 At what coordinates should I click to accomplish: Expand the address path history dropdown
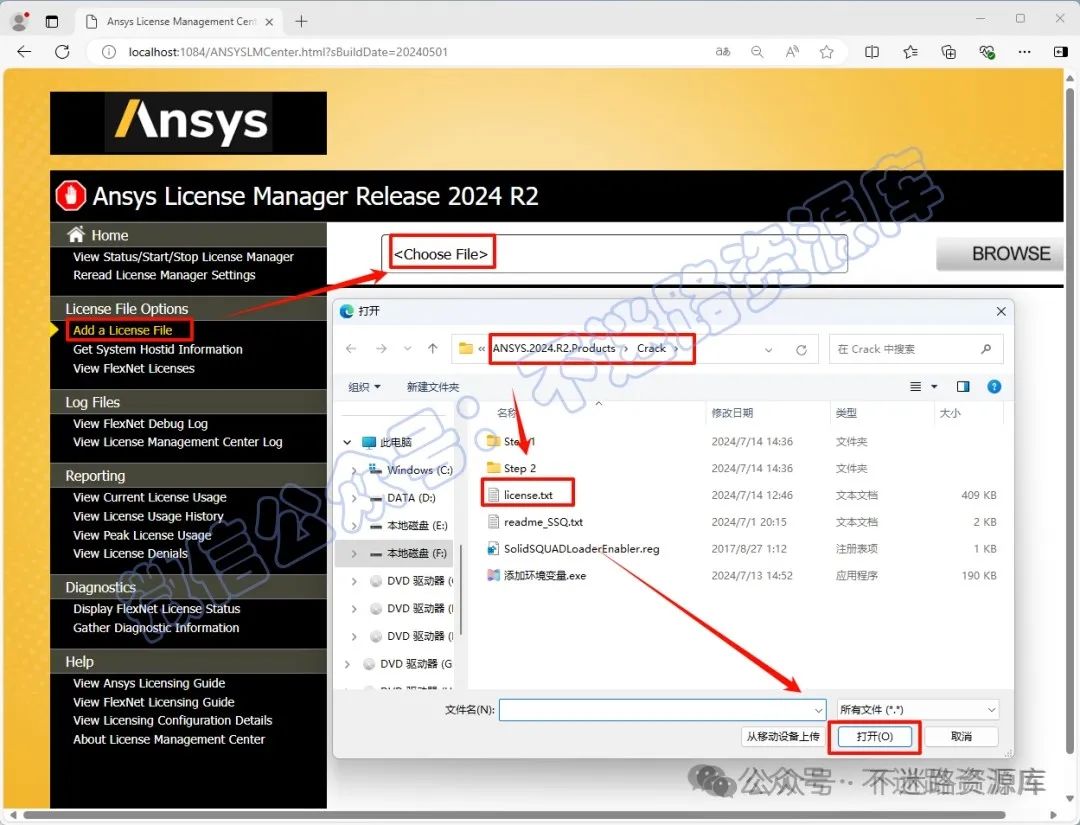tap(769, 350)
